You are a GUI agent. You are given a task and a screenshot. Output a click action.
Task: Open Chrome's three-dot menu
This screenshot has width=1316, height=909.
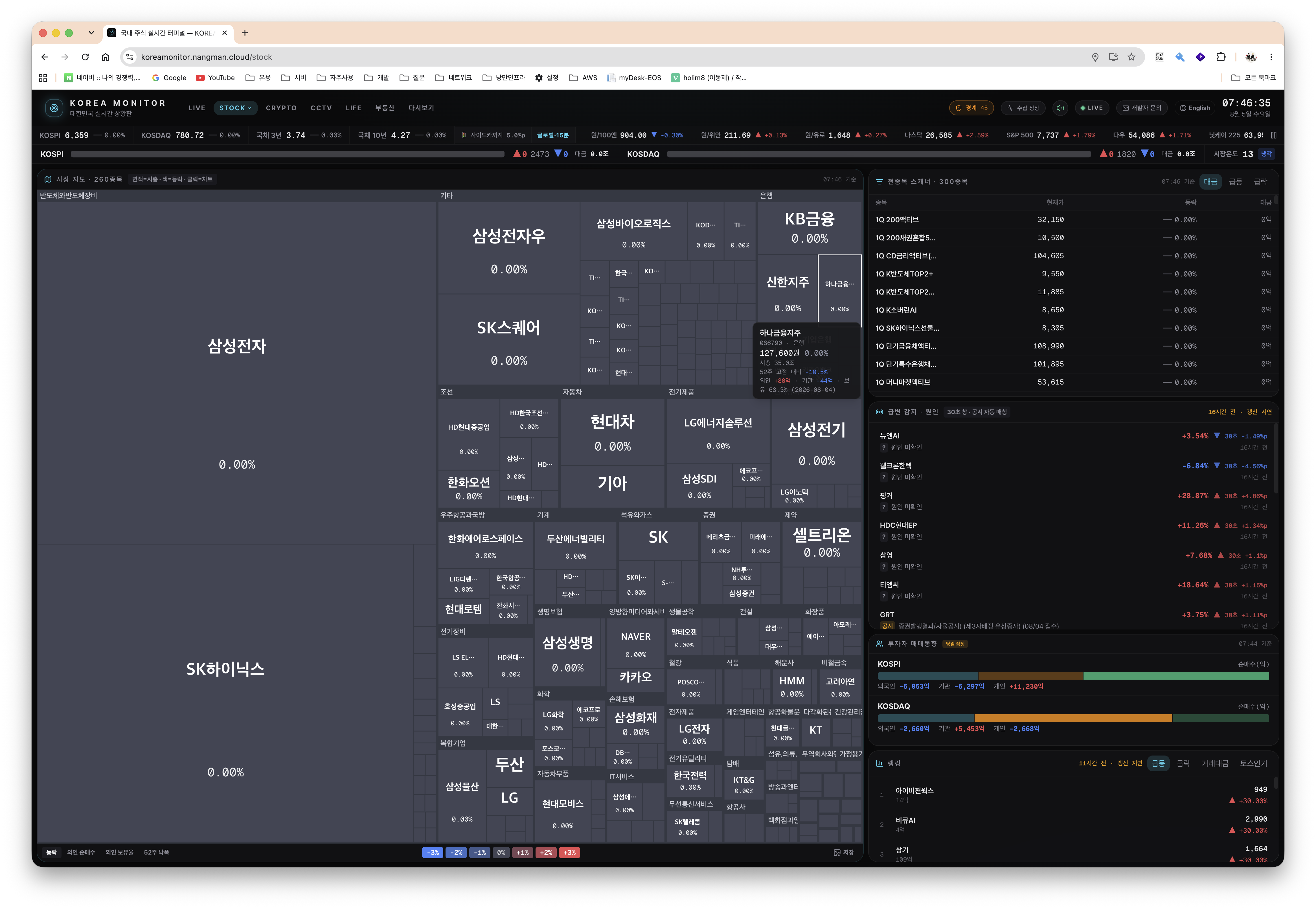pos(1271,57)
